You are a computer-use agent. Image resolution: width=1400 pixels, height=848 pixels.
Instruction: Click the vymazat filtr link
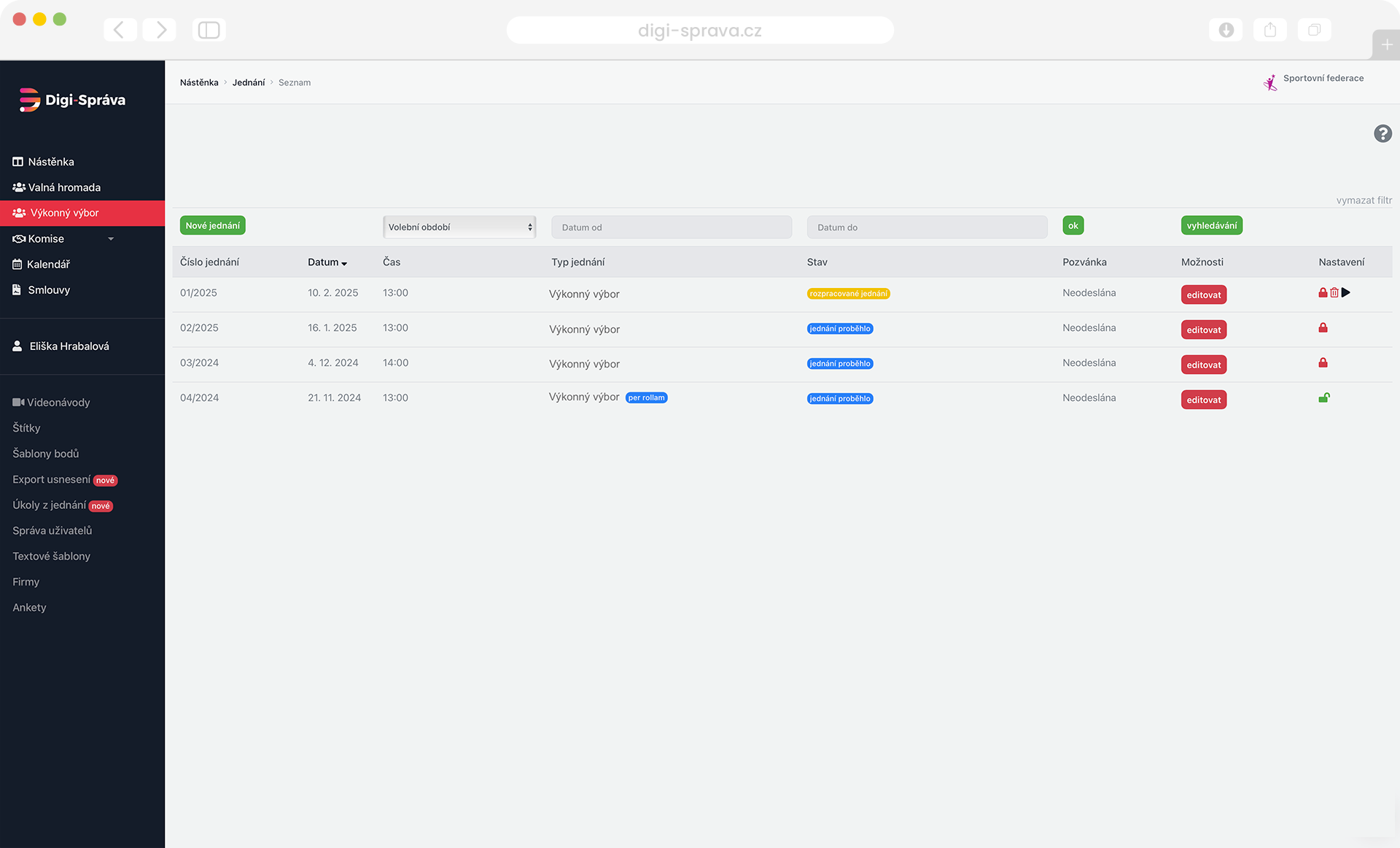point(1364,200)
